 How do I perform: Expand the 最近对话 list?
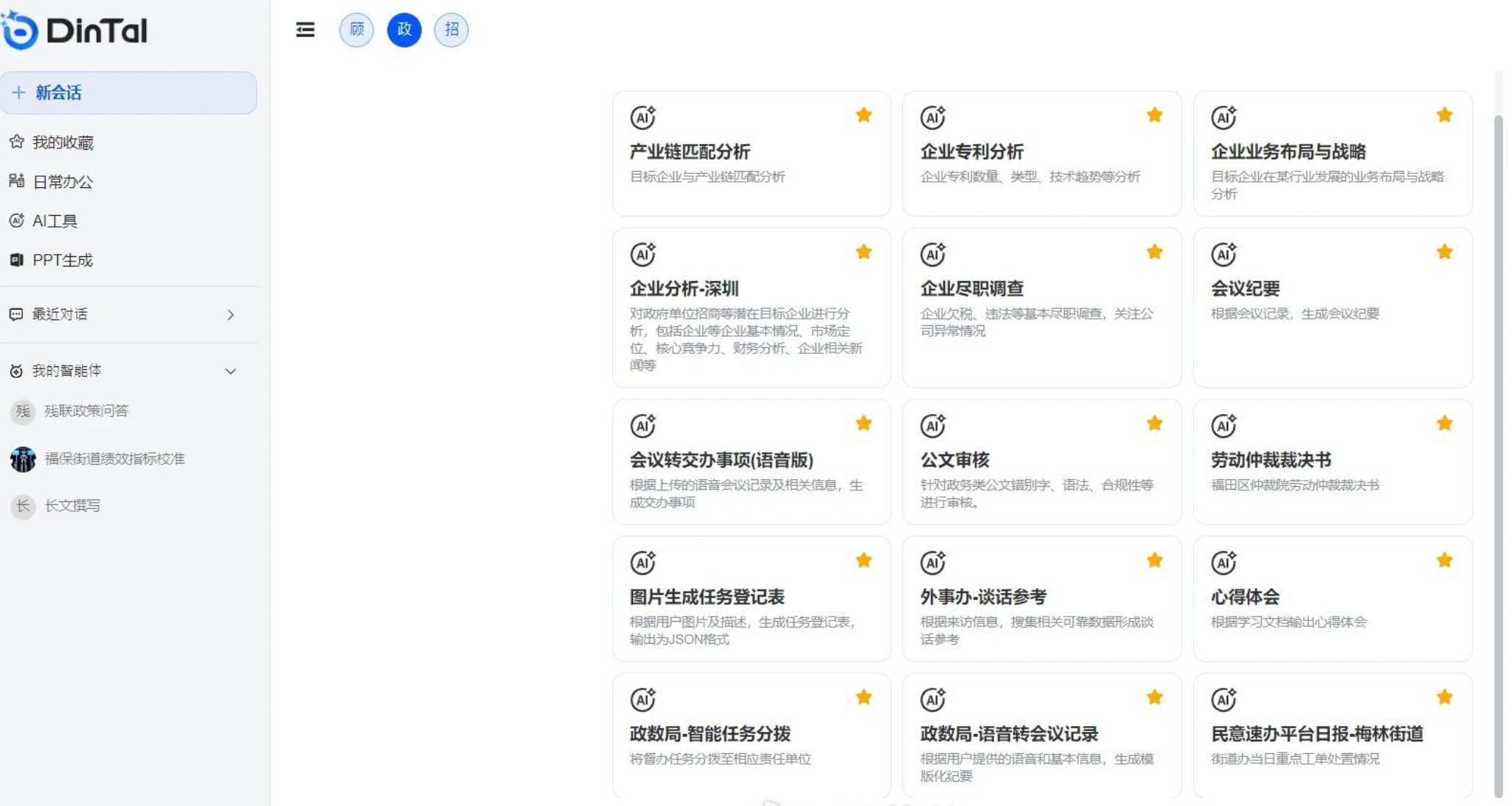(x=231, y=314)
